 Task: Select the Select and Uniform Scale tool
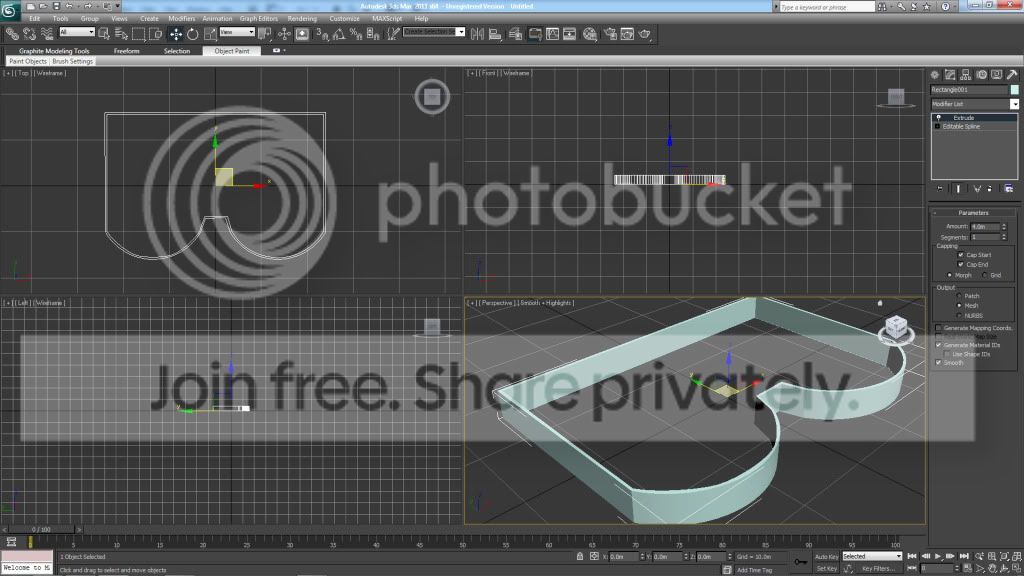point(210,34)
